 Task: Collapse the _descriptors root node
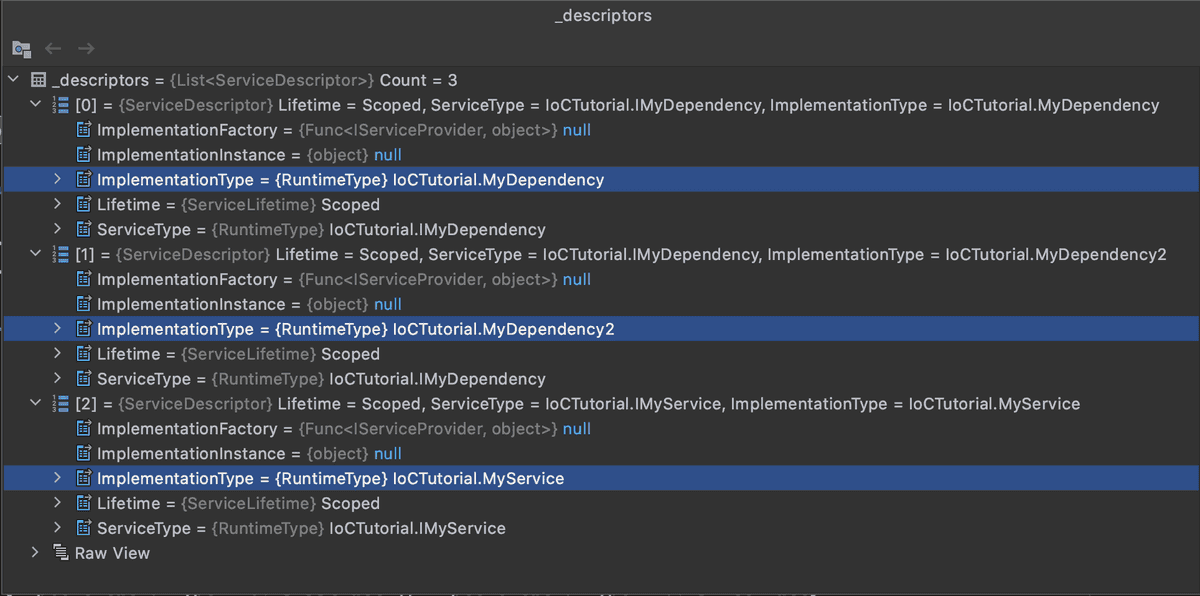tap(13, 80)
